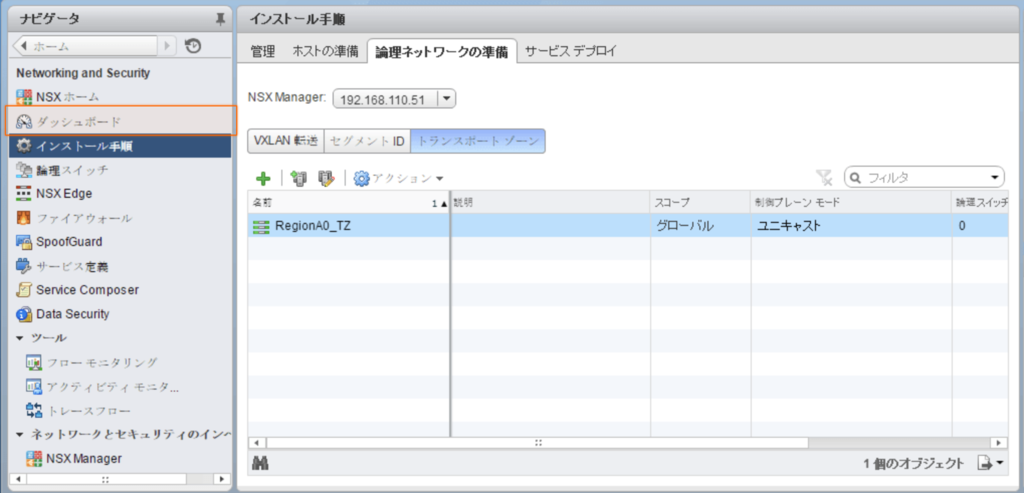This screenshot has height=493, width=1024.
Task: Open トレースフロー tool
Action: (x=78, y=411)
